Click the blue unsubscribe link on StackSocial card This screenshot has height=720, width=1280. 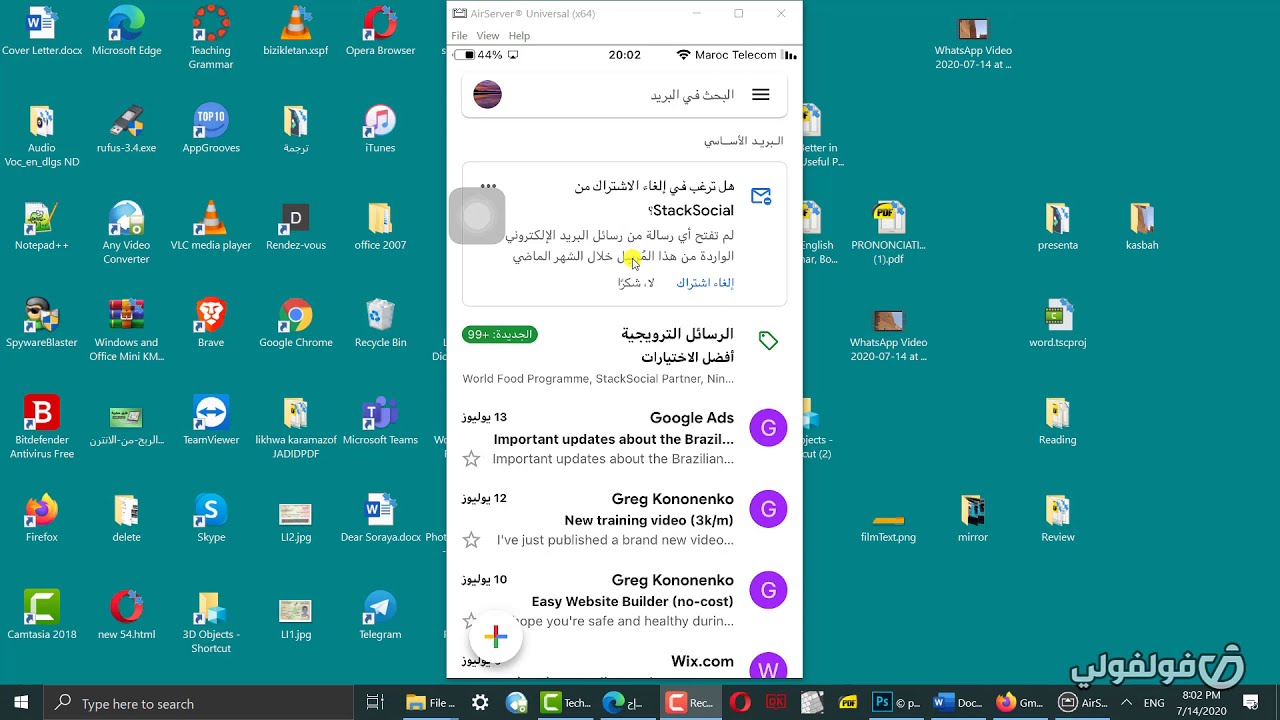(705, 283)
